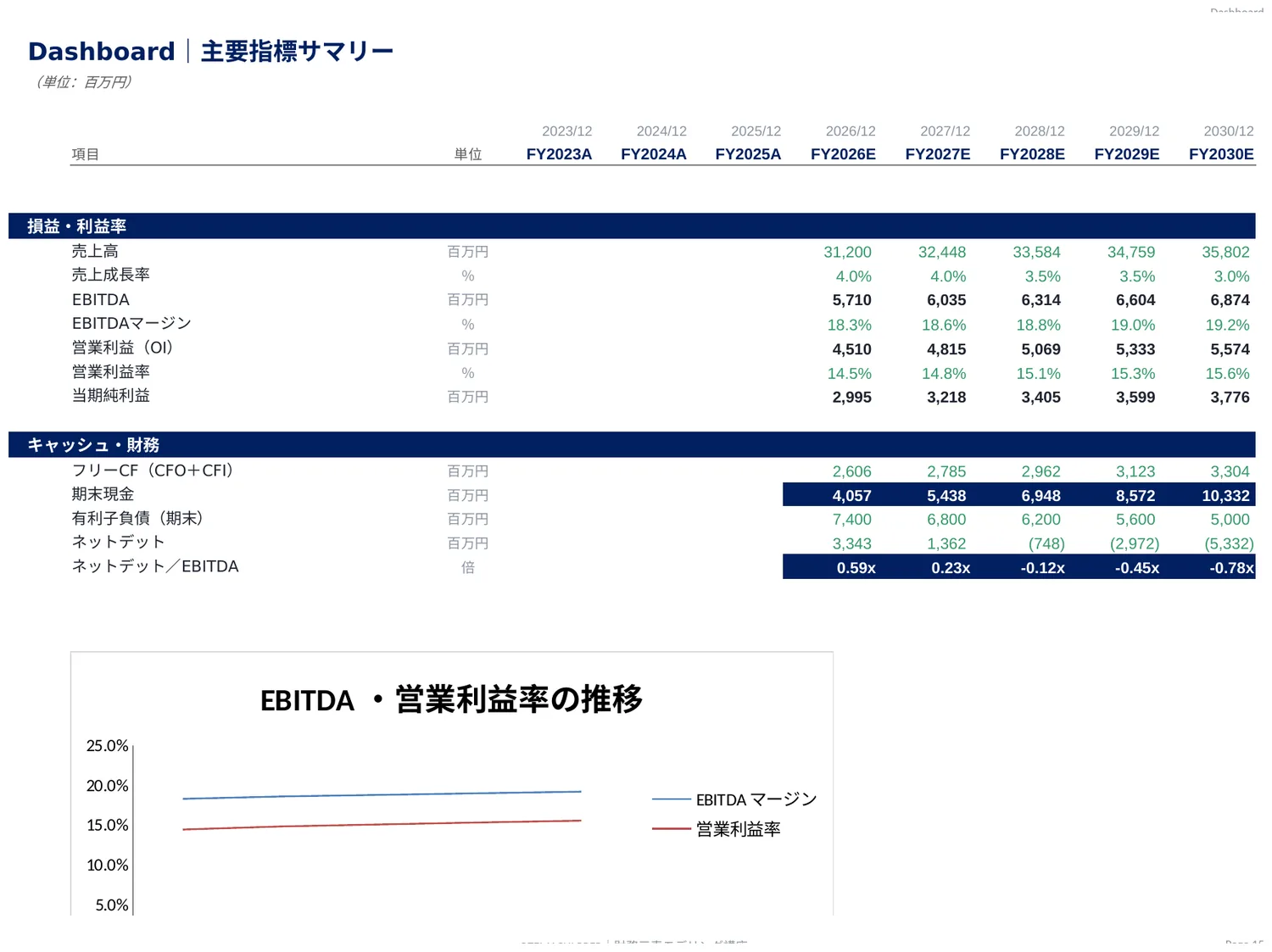Click the 営業利益率 legend entry in chart
1272x952 pixels.
coord(717,829)
